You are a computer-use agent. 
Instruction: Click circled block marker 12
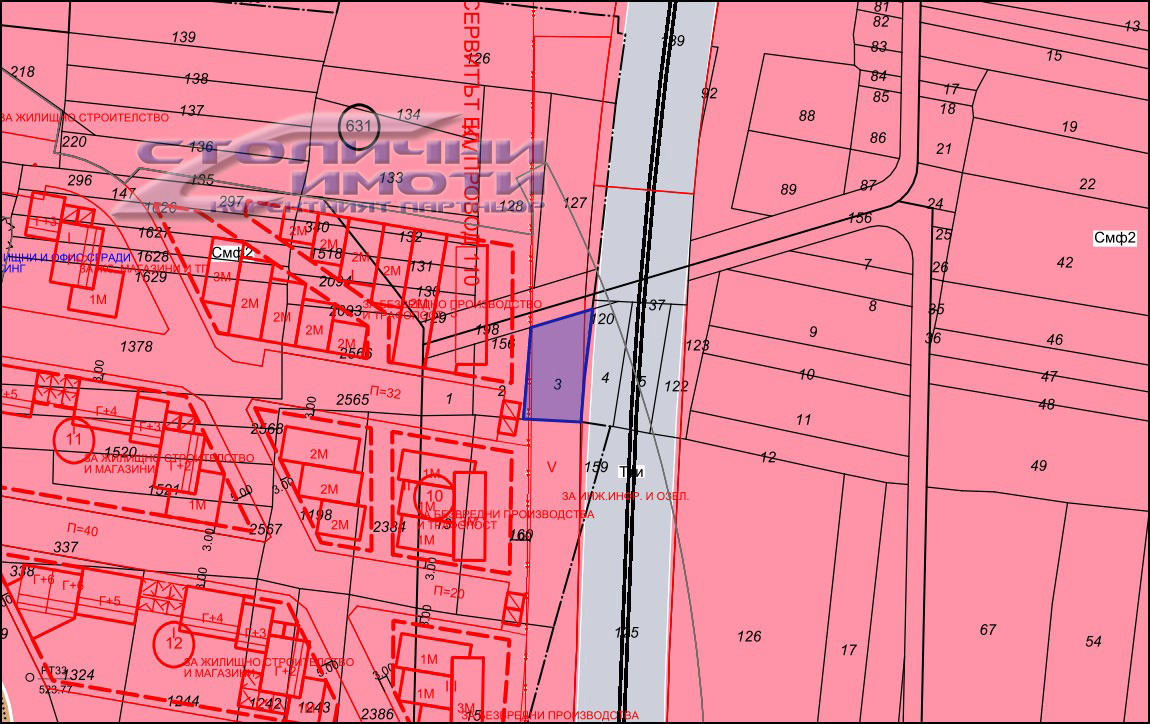(174, 642)
